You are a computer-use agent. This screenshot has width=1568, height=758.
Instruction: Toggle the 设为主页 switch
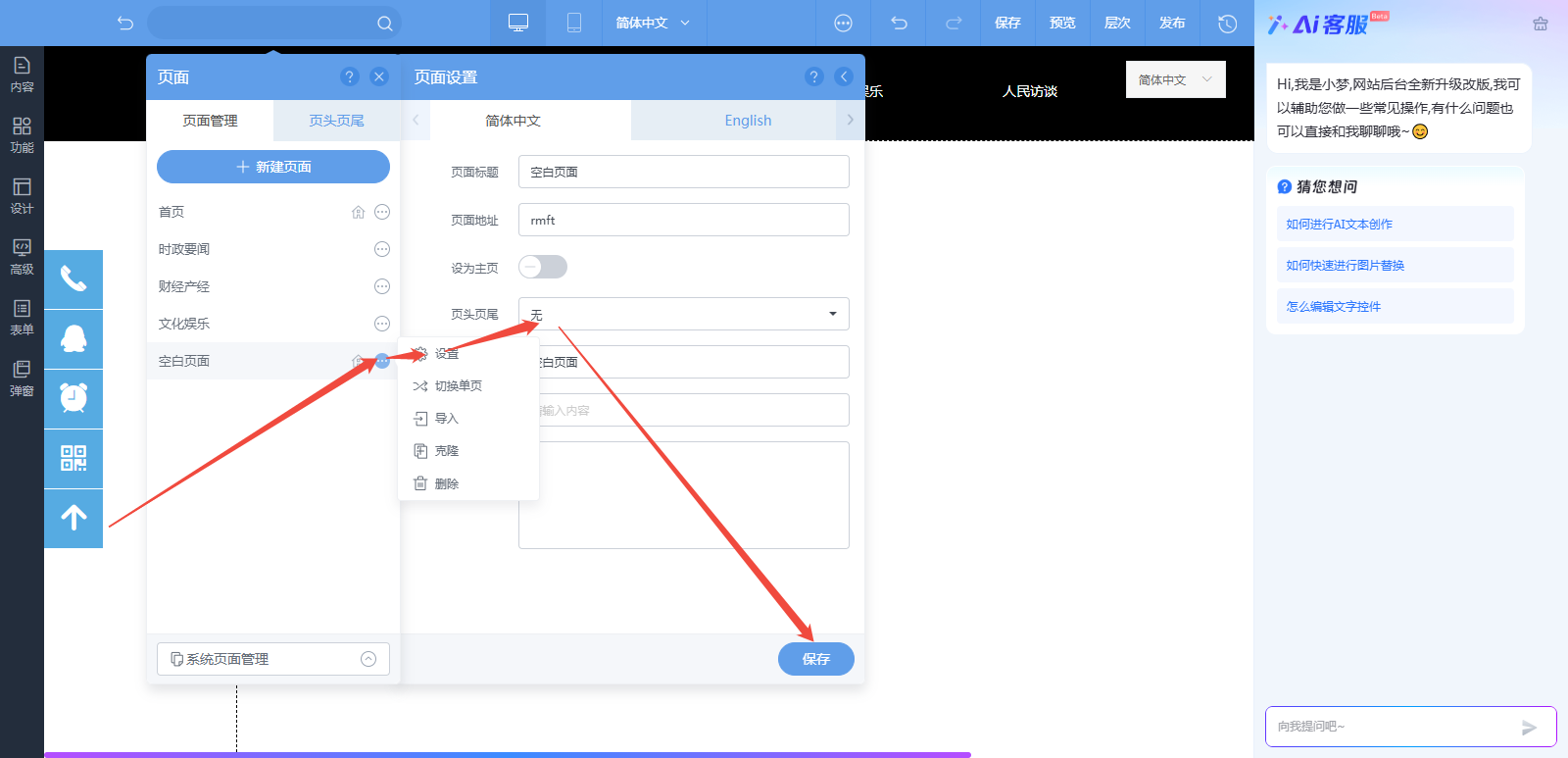pos(543,267)
